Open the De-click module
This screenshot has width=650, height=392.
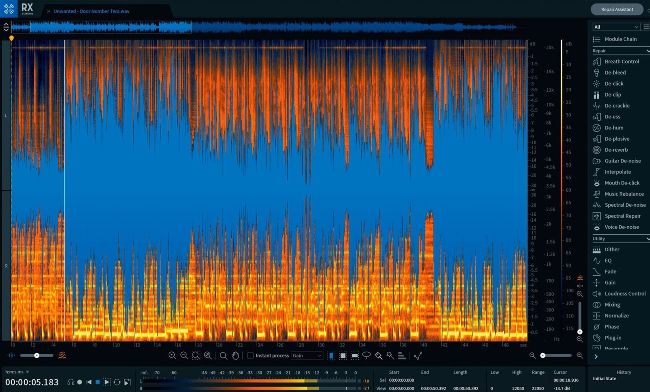(x=614, y=84)
